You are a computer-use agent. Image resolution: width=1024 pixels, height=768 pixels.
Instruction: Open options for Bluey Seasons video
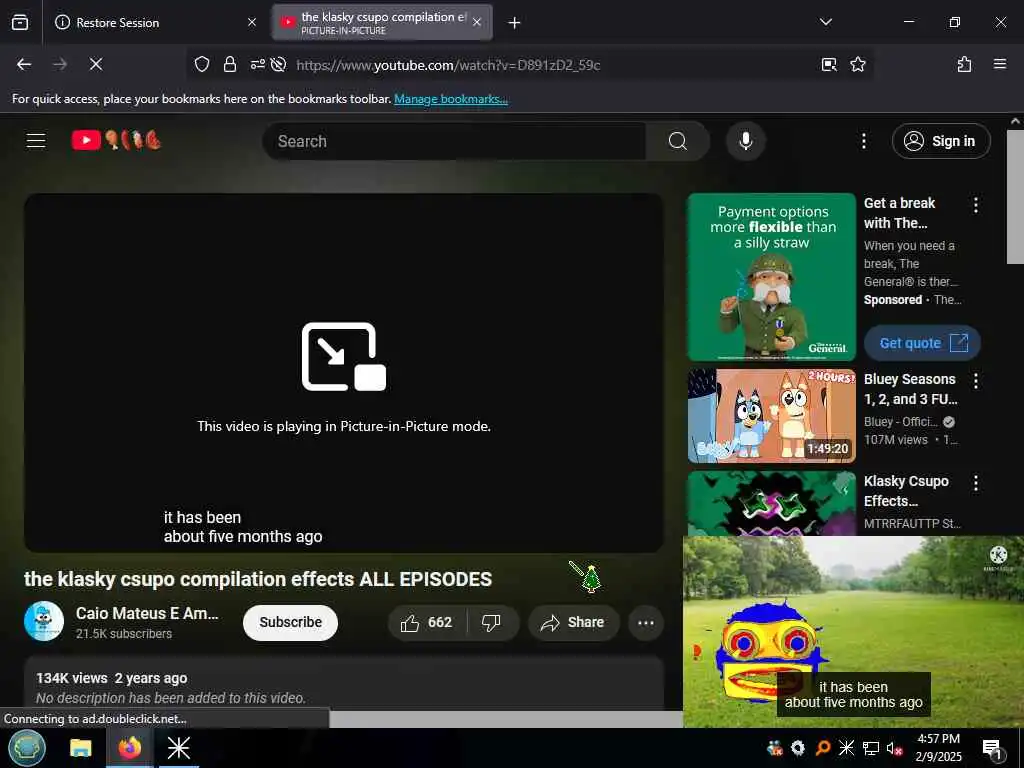(976, 381)
